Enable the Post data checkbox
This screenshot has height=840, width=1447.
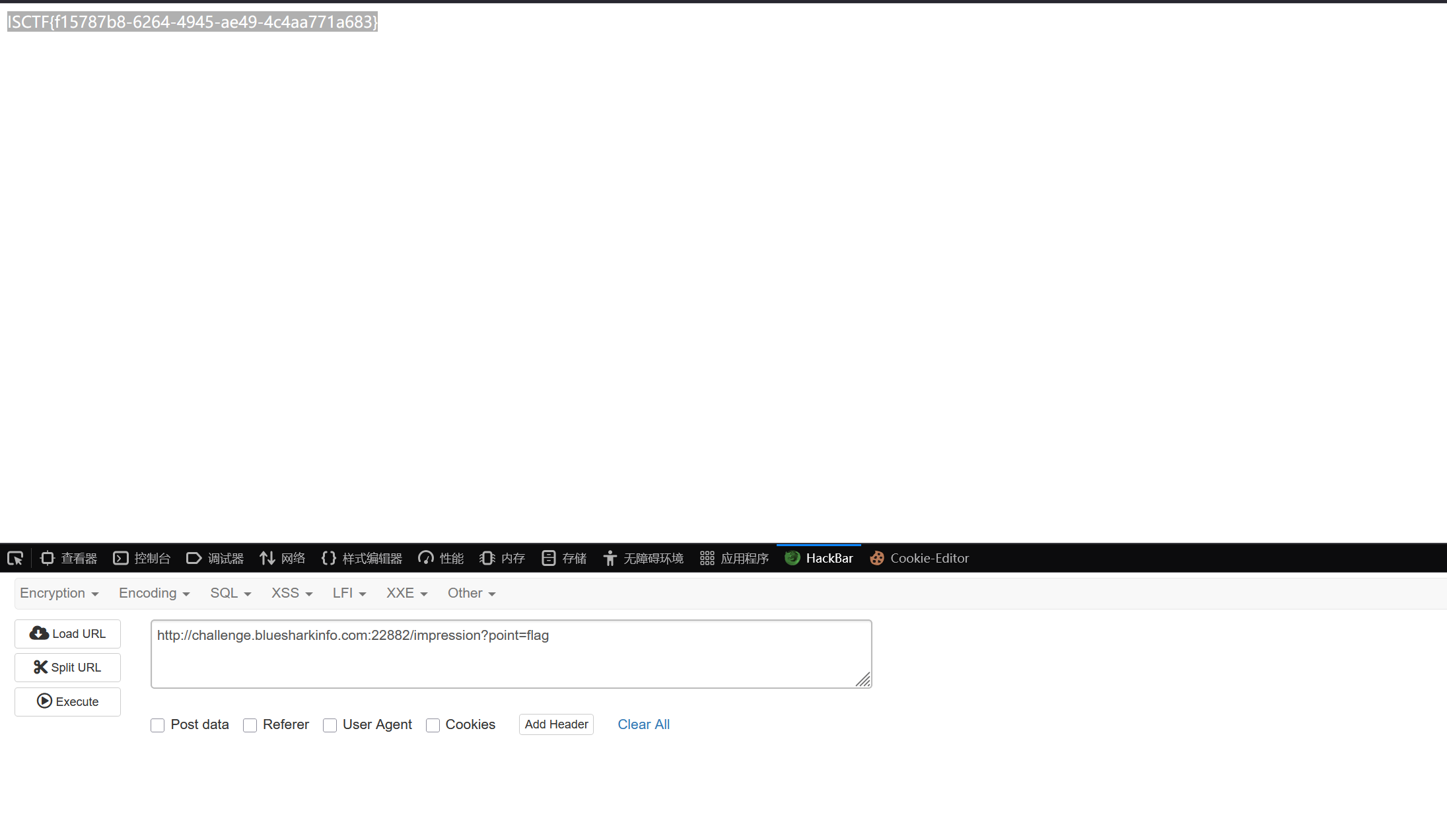(x=158, y=726)
